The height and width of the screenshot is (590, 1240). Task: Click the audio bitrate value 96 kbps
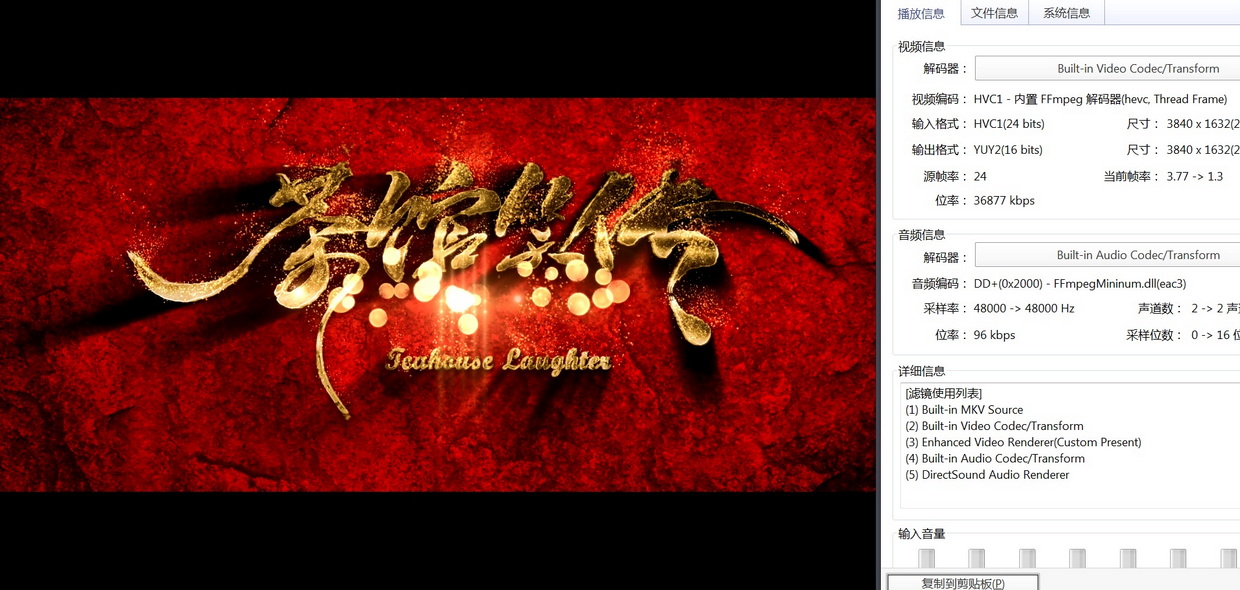994,335
